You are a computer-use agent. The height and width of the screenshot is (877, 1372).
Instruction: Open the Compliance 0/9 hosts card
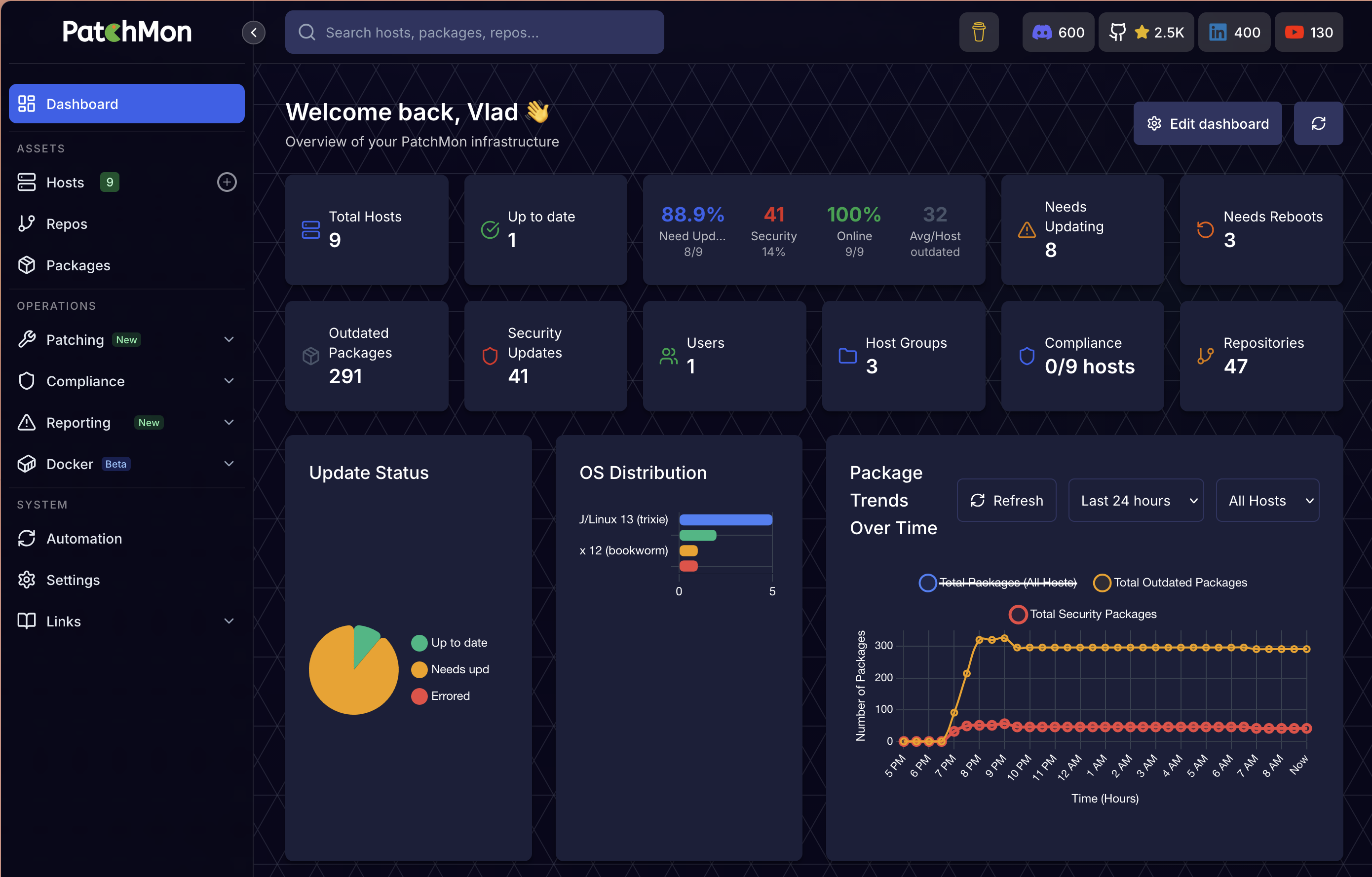click(x=1082, y=356)
